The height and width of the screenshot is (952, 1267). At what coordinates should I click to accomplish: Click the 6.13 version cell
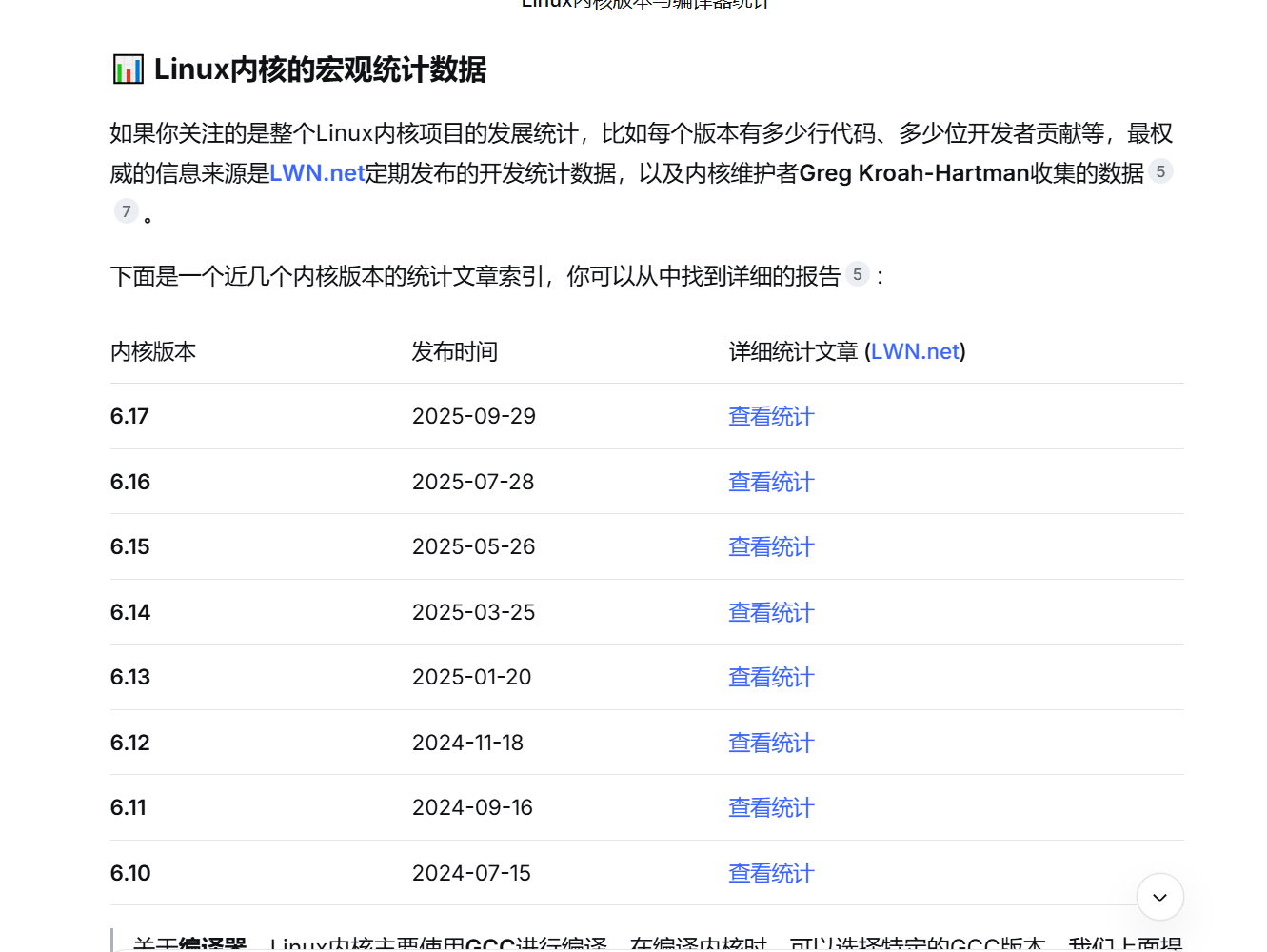[130, 677]
